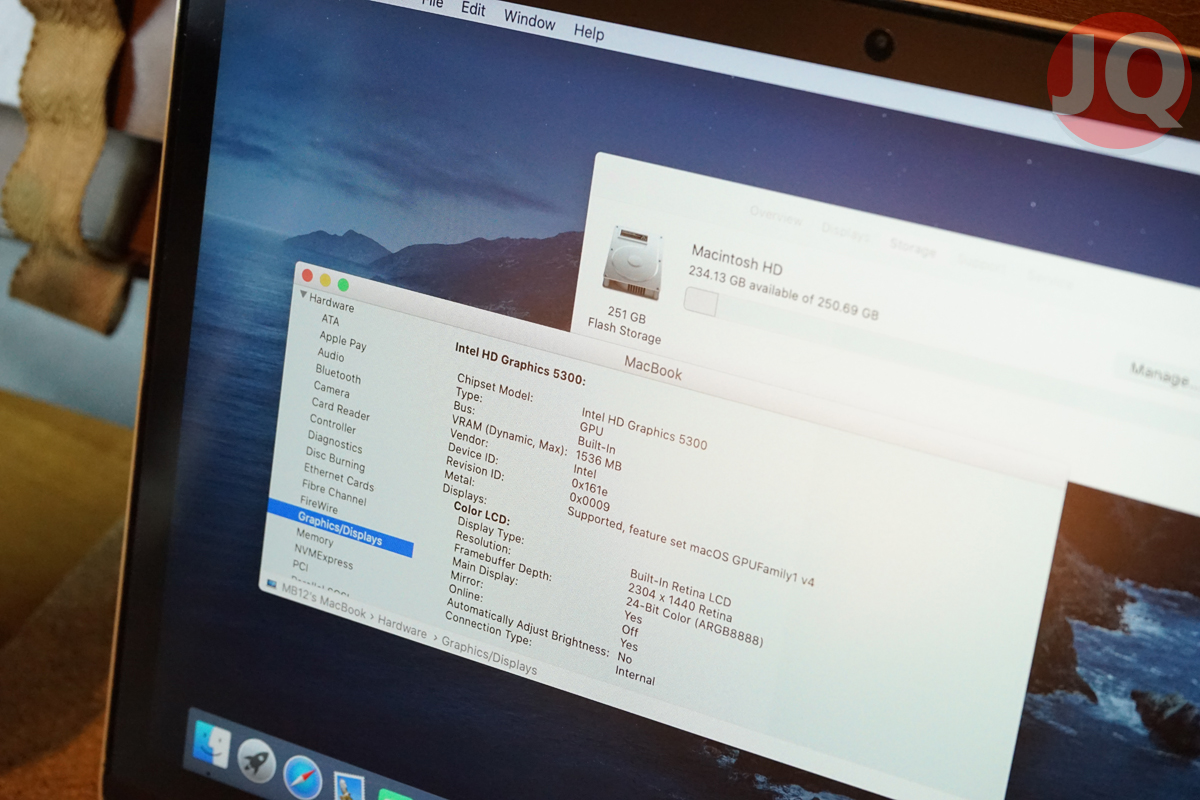The image size is (1200, 800).
Task: Choose Controller in the Hardware list
Action: point(333,424)
